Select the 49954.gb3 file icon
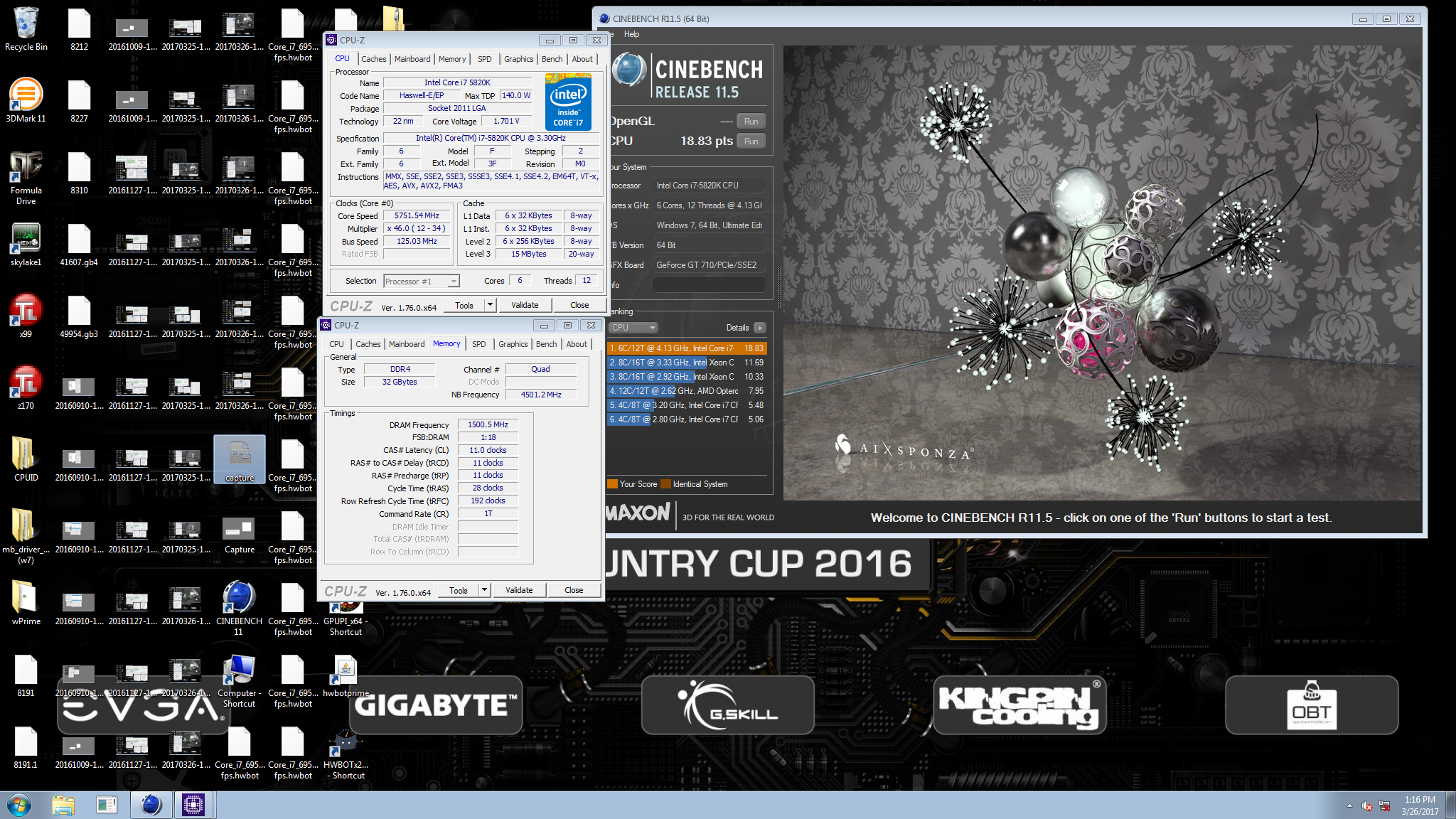The width and height of the screenshot is (1456, 819). (x=79, y=316)
